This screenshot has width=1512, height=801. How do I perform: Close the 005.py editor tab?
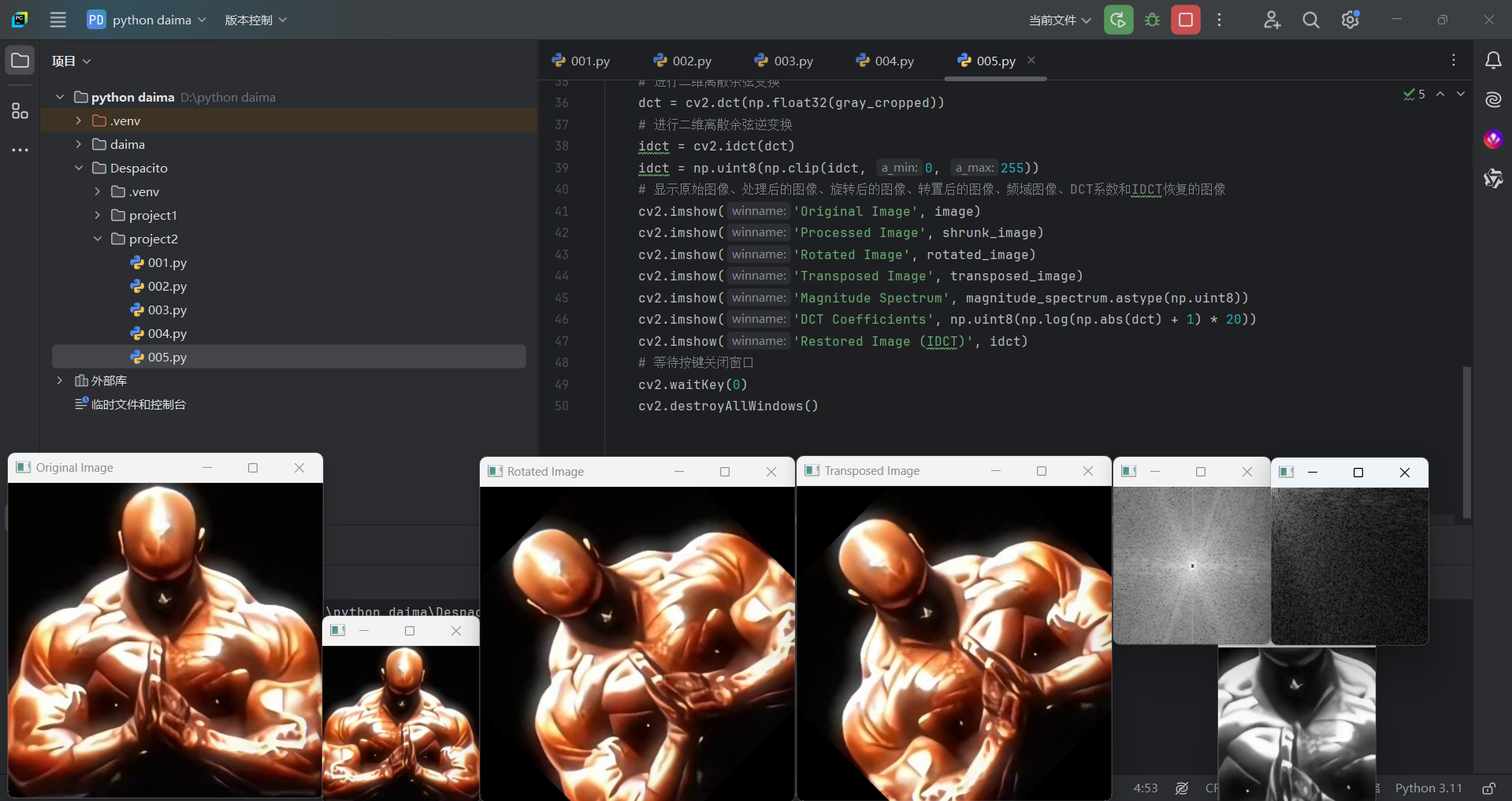(1031, 60)
